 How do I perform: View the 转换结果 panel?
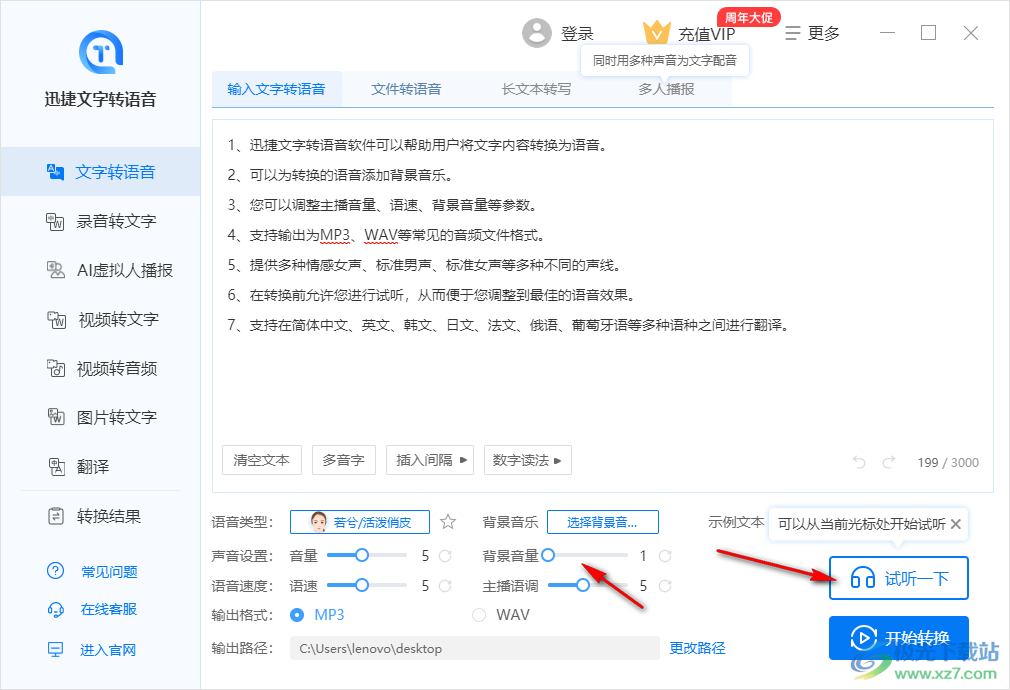100,516
